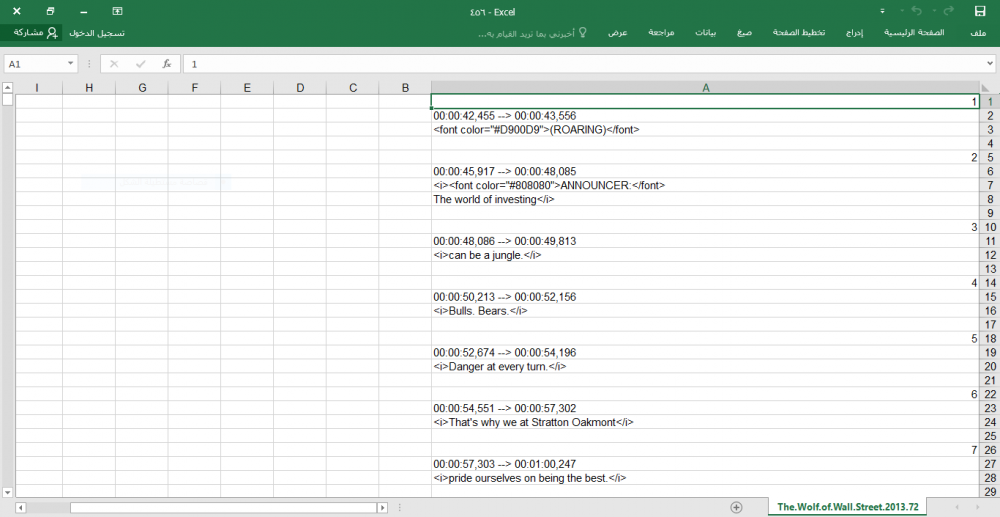Click cell 'can be a jungle.'
This screenshot has width=1000, height=517.
(705, 255)
